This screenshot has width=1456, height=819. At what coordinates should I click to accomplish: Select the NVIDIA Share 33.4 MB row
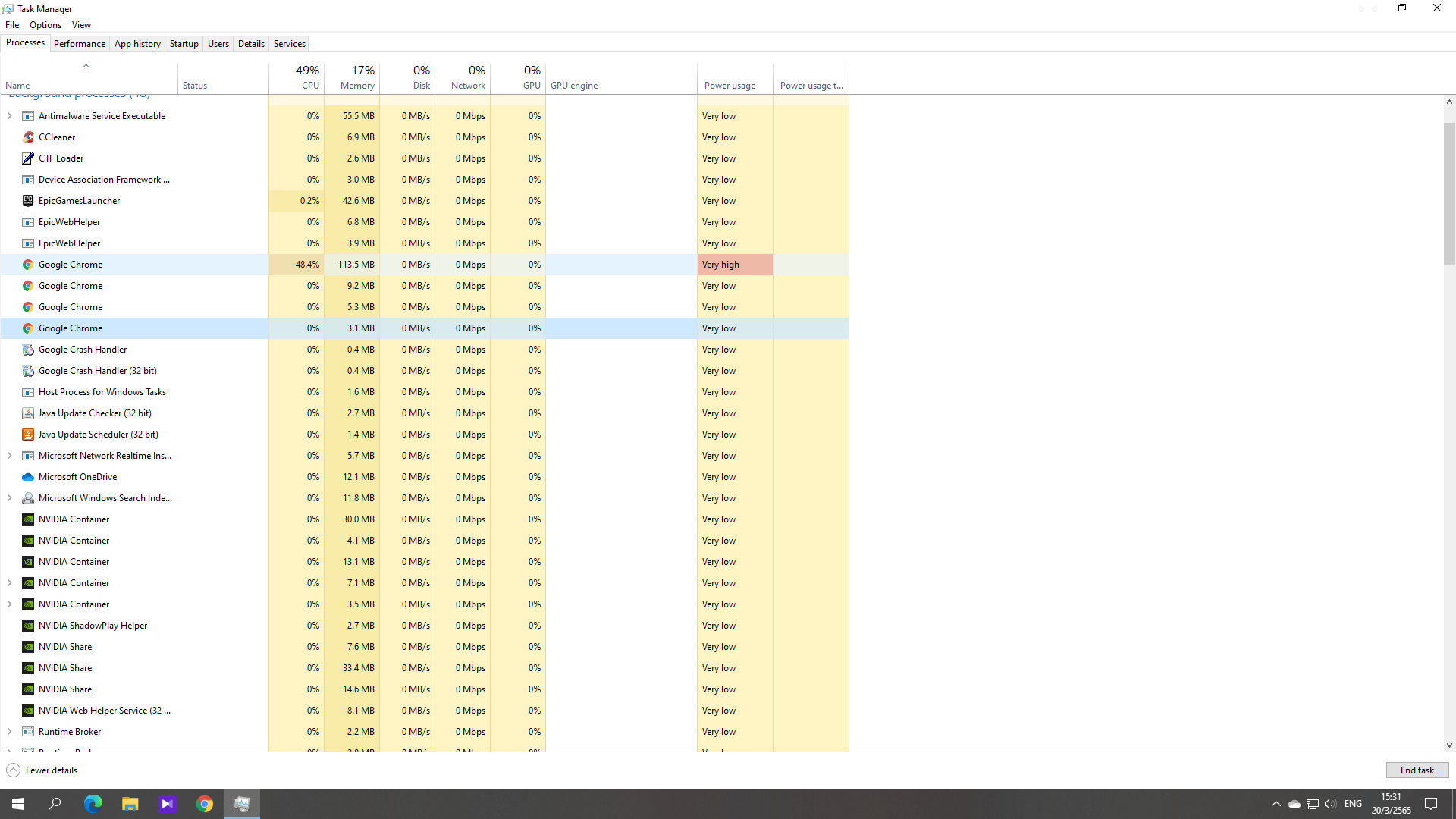click(x=425, y=668)
